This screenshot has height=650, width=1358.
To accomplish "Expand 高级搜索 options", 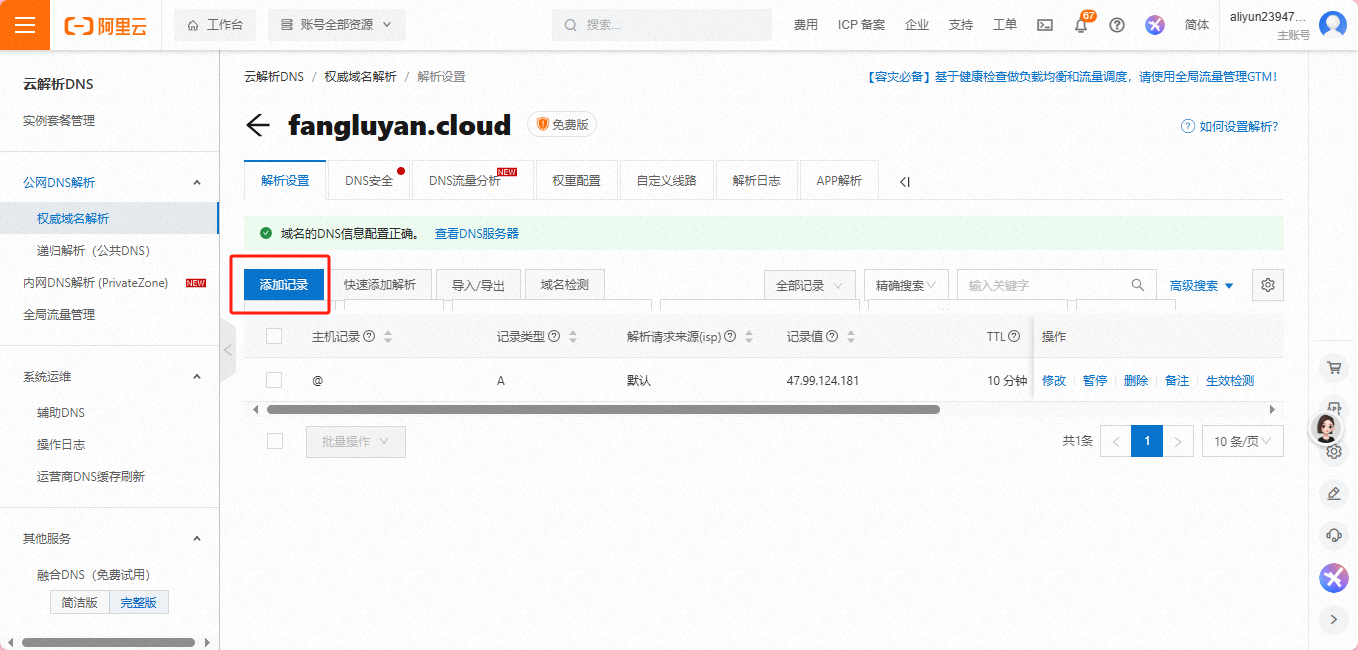I will [x=1202, y=285].
